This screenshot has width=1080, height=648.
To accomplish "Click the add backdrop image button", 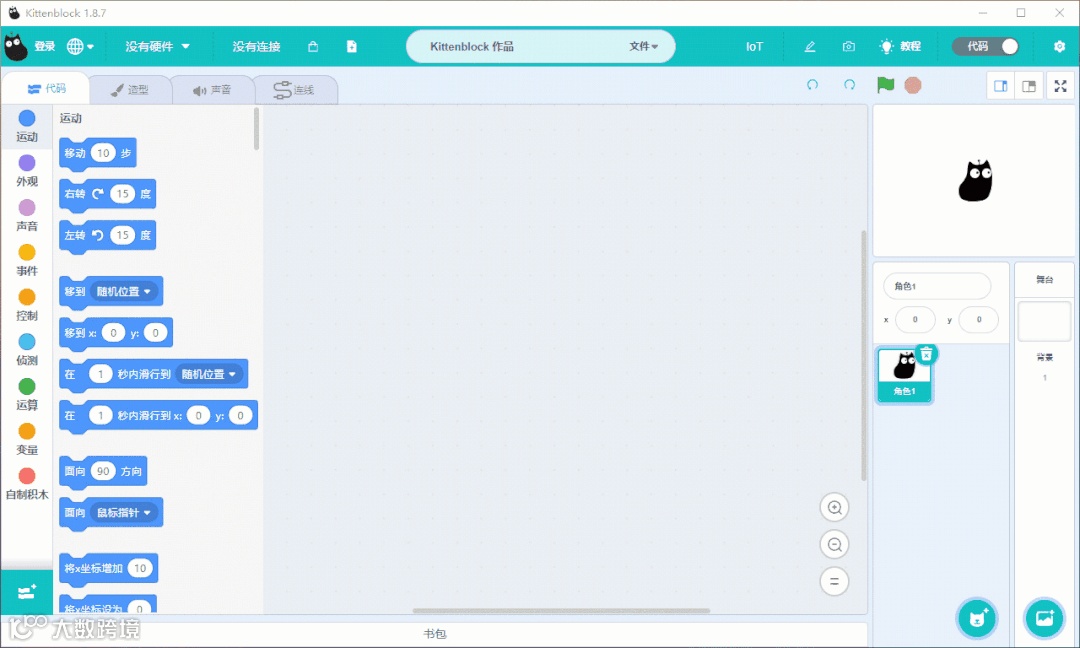I will (1044, 618).
